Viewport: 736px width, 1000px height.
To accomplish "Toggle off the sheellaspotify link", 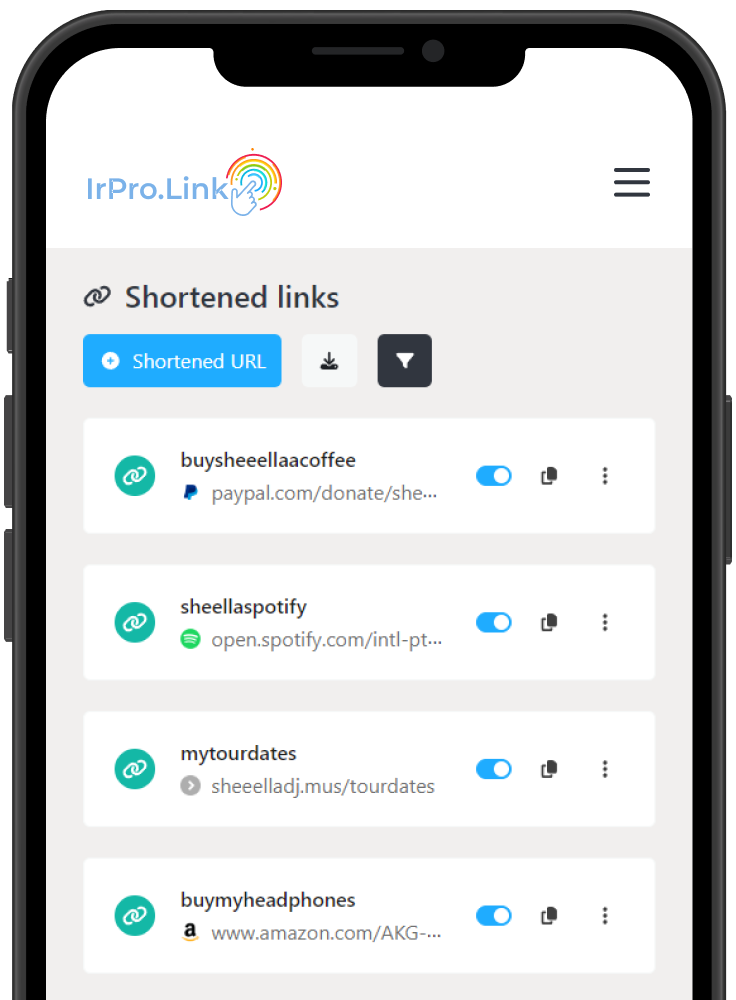I will tap(494, 622).
